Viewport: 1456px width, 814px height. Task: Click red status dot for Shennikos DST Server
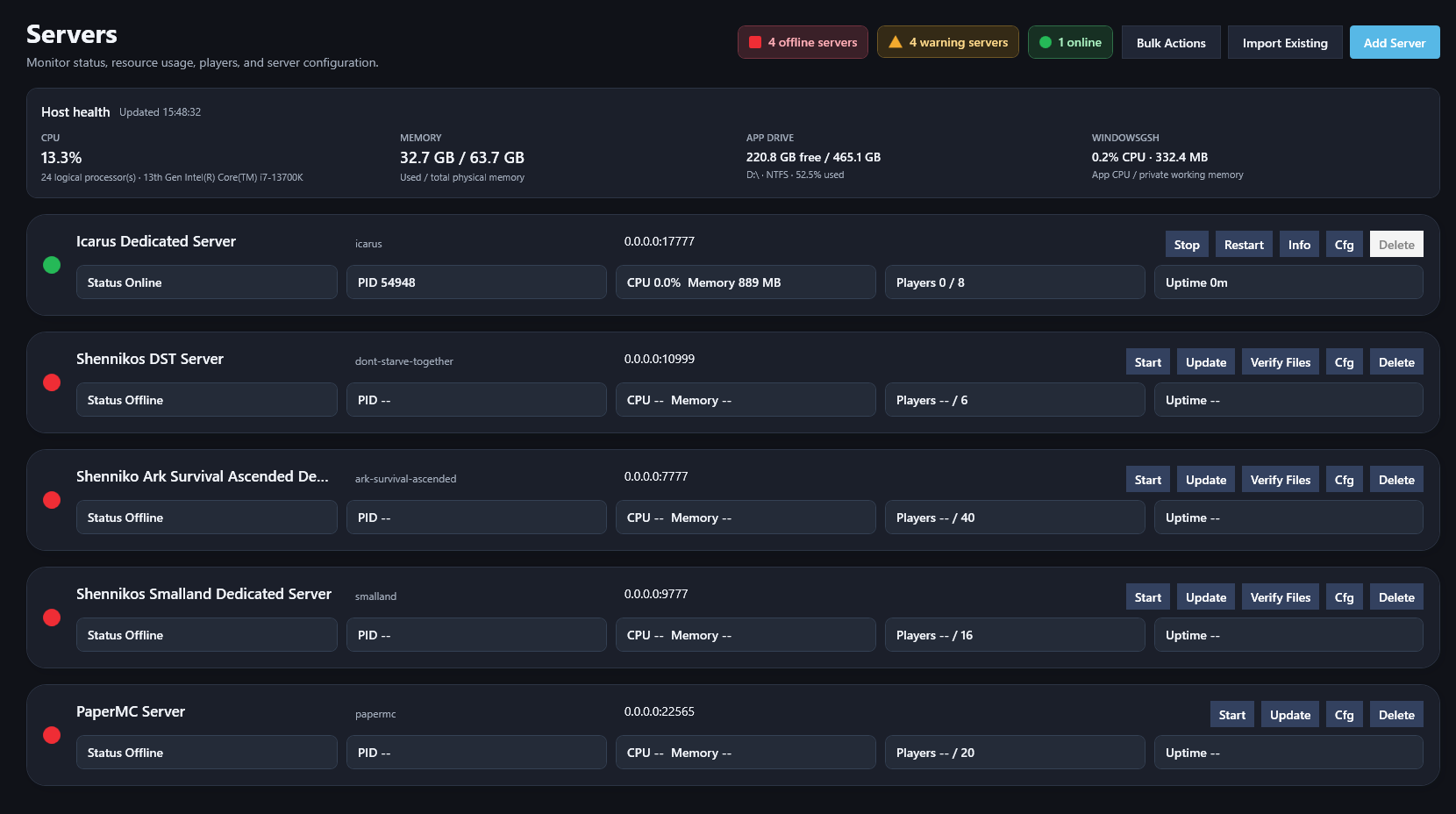tap(52, 382)
